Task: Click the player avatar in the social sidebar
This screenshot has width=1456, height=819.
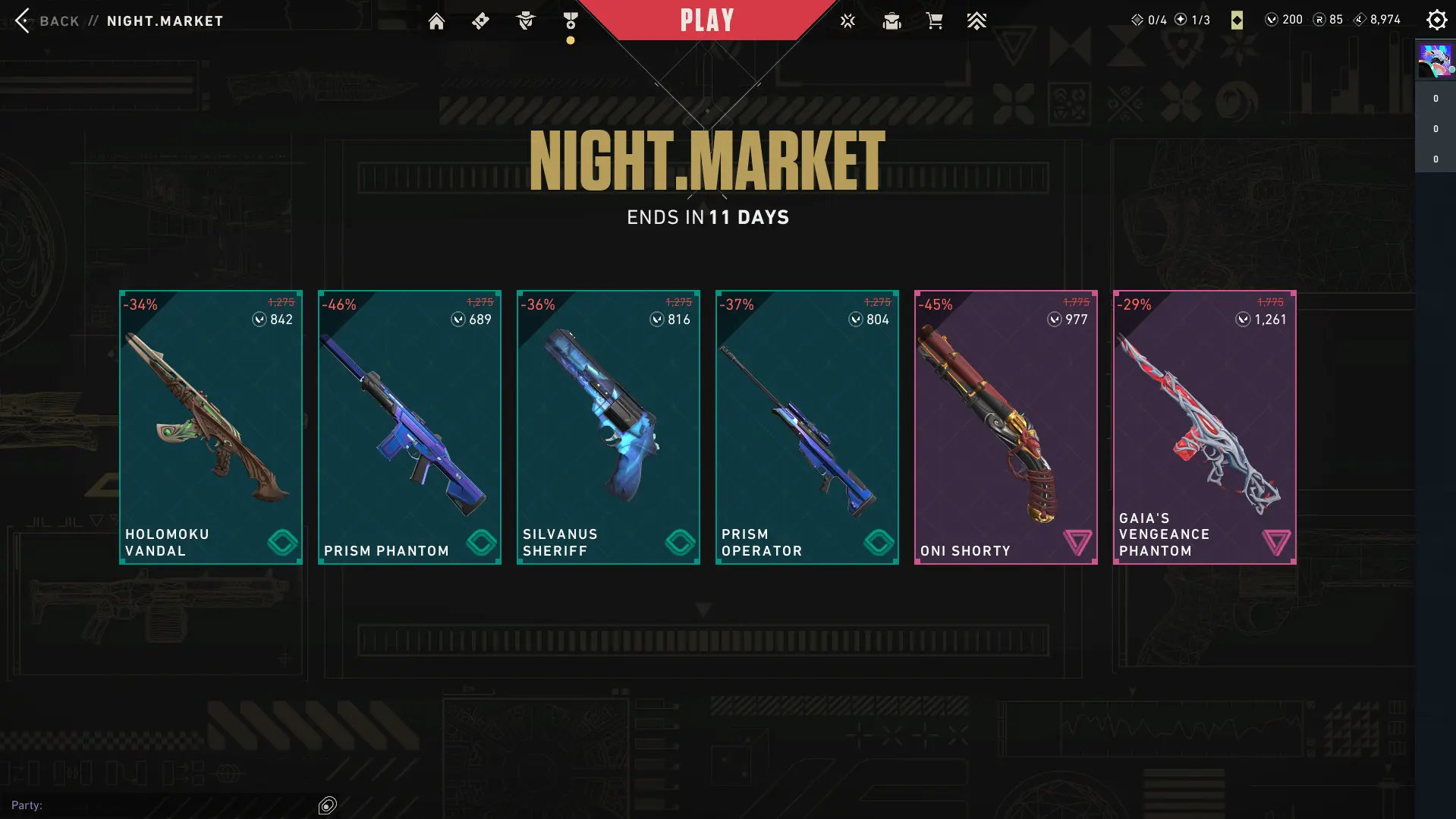Action: click(1436, 61)
